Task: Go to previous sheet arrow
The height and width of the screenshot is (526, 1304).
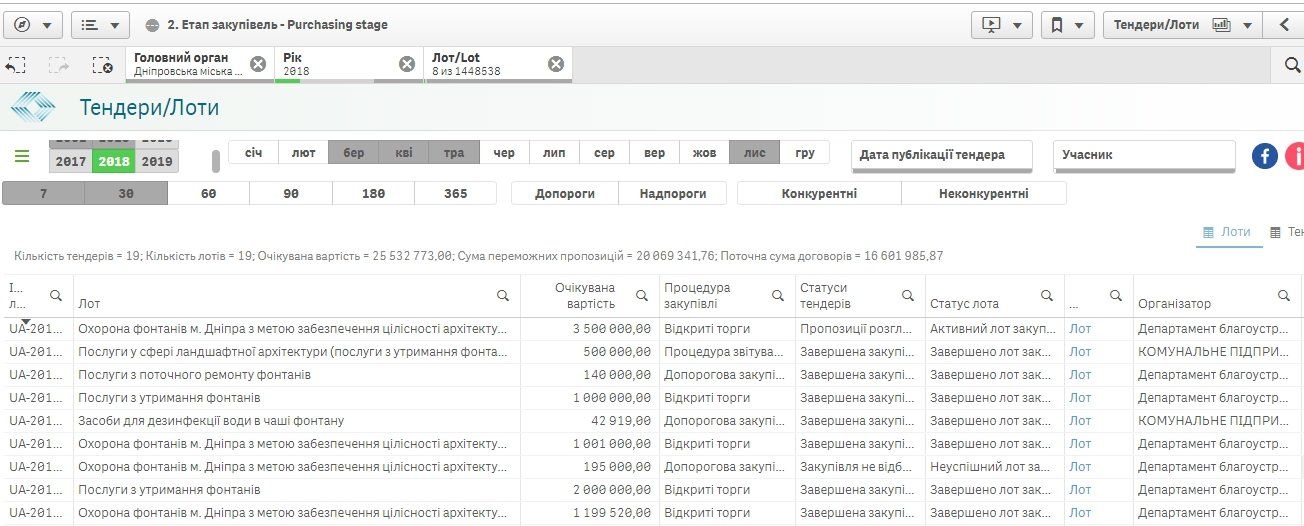Action: click(x=1284, y=25)
